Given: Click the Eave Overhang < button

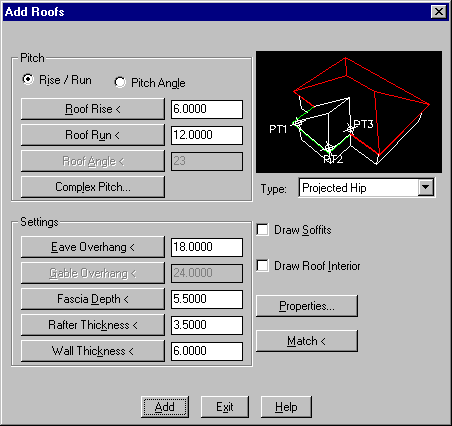Looking at the screenshot, I should point(93,247).
